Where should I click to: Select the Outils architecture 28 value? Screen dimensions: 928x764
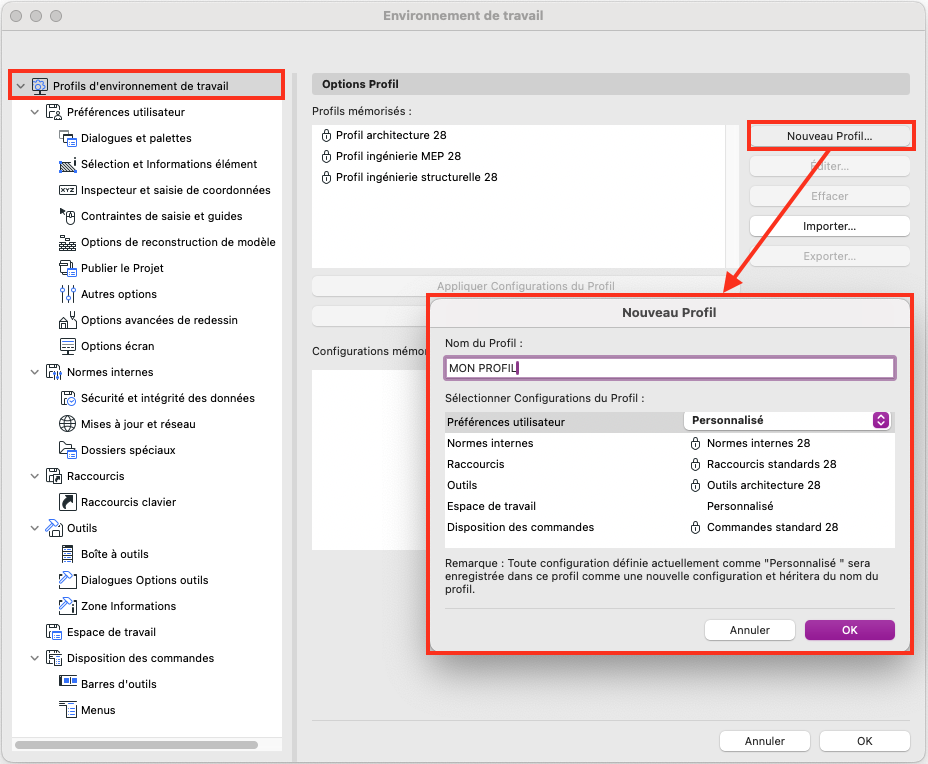(x=763, y=485)
